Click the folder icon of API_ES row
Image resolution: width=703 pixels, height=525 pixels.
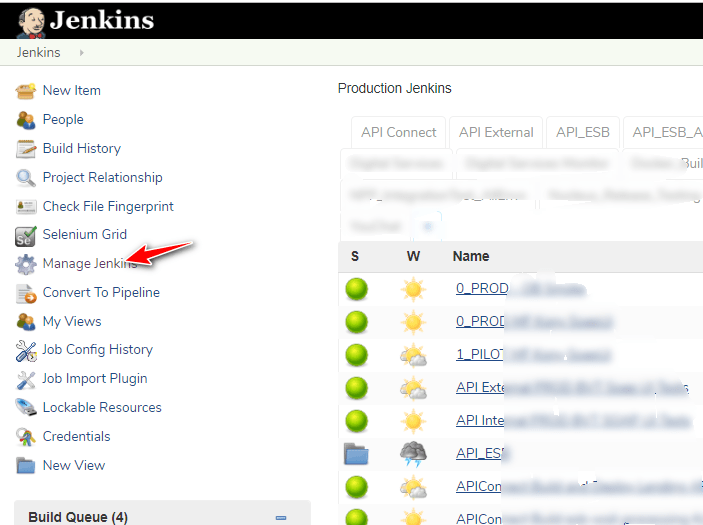[x=356, y=454]
